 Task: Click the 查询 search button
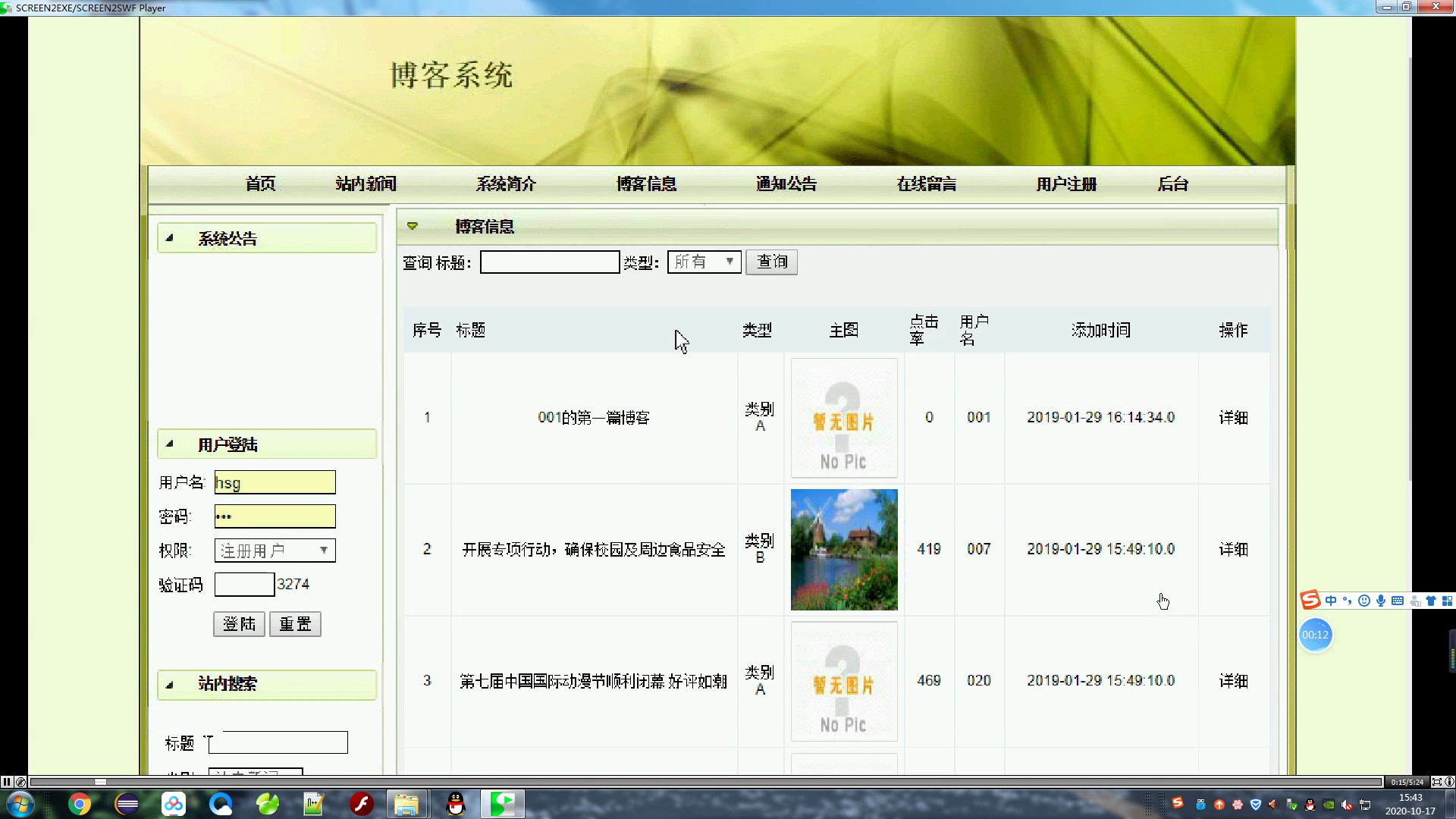point(771,262)
